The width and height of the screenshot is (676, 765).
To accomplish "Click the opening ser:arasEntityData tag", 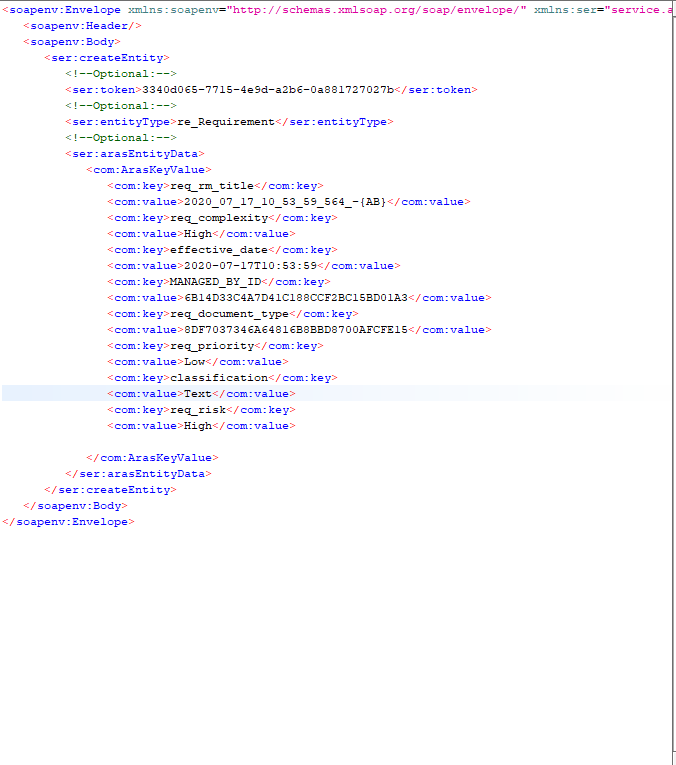I will point(135,154).
